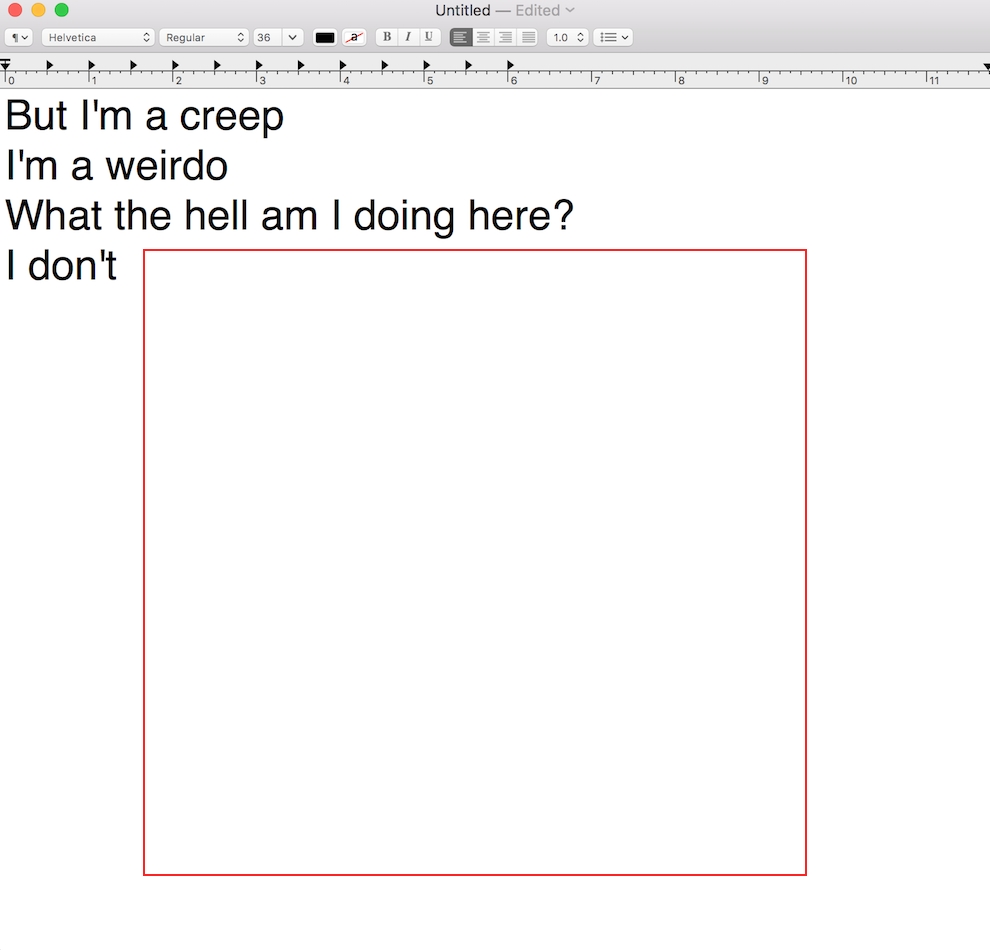Open the Regular typeface dropdown
990x950 pixels.
(x=204, y=37)
